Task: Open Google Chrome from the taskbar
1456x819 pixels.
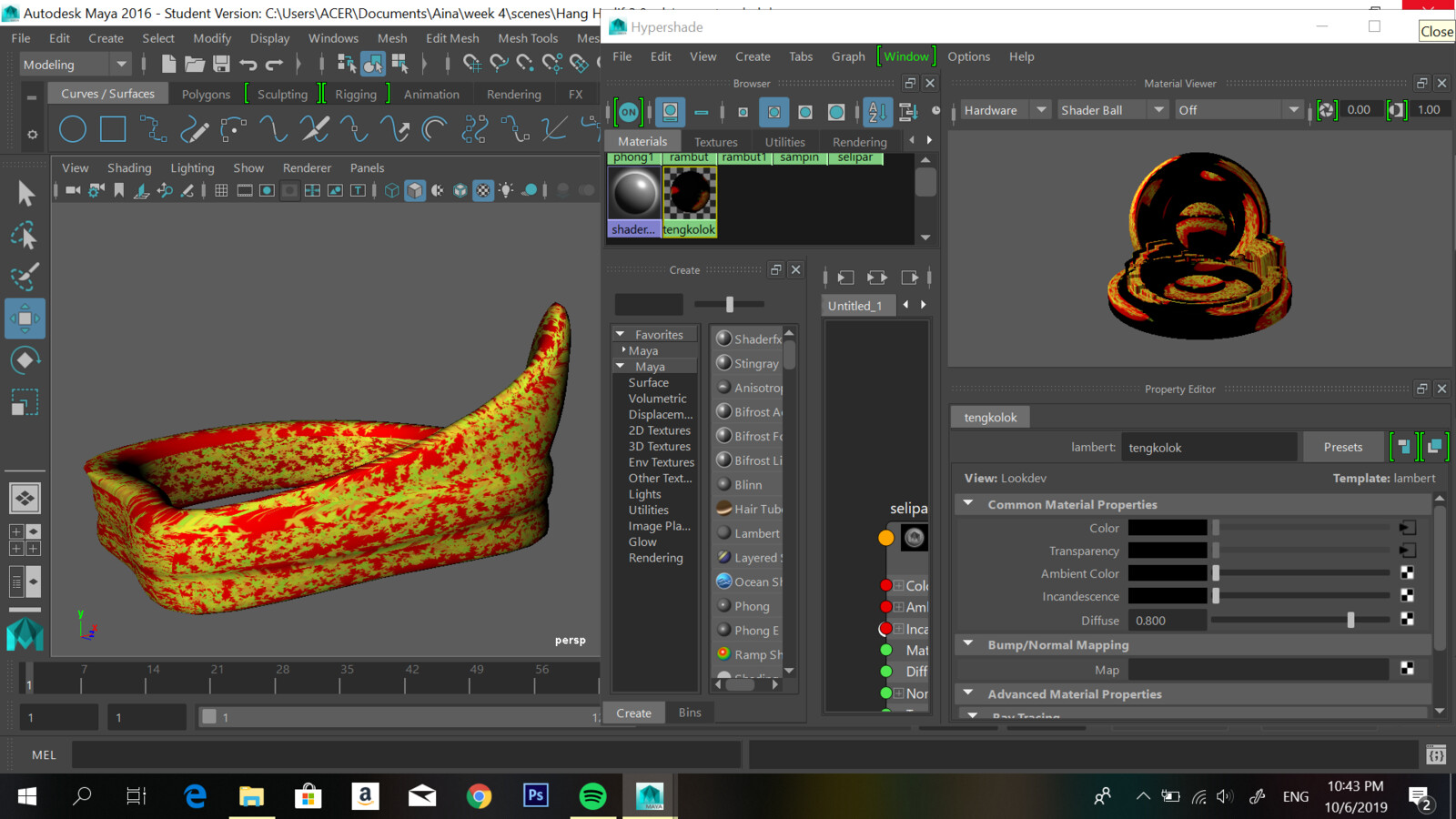Action: pos(479,796)
